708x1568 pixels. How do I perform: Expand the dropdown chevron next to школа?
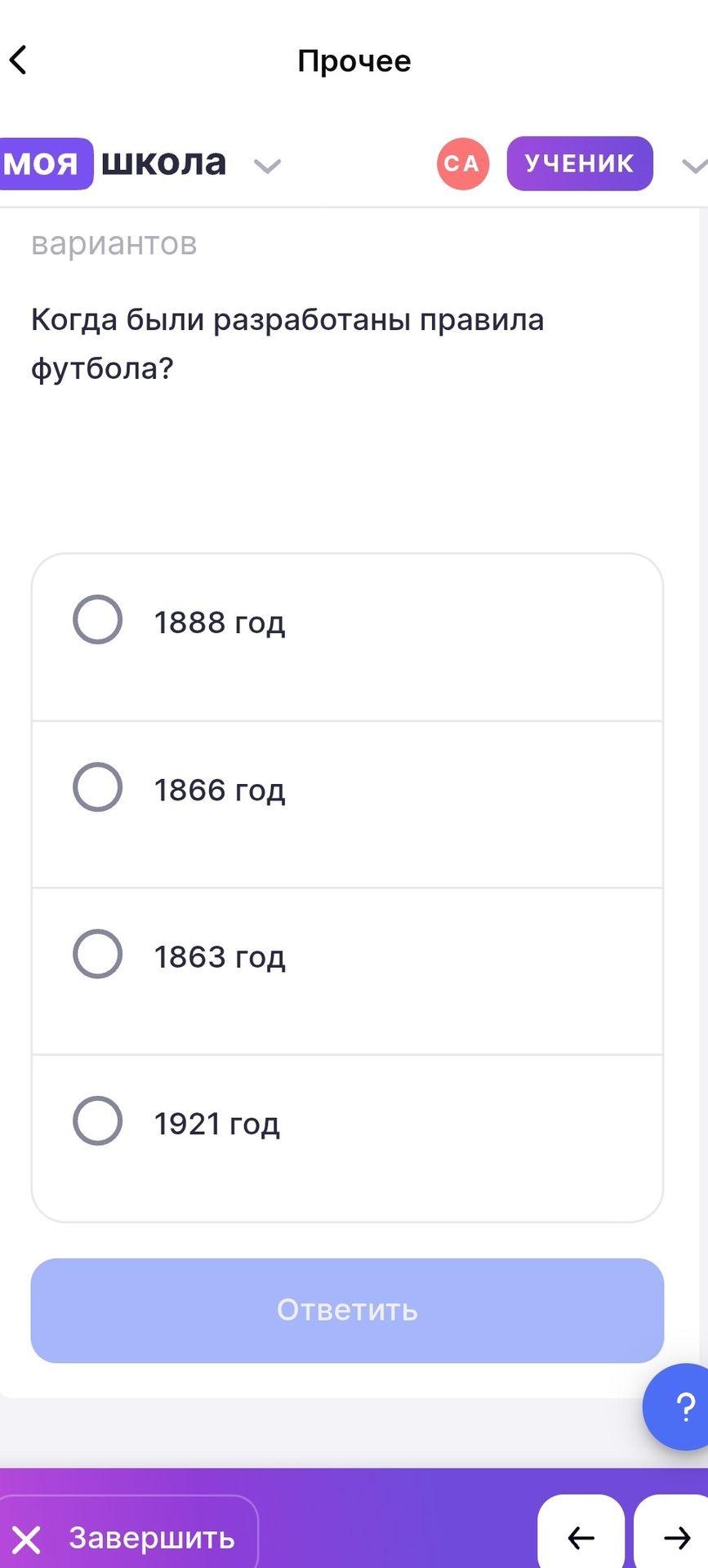coord(267,167)
